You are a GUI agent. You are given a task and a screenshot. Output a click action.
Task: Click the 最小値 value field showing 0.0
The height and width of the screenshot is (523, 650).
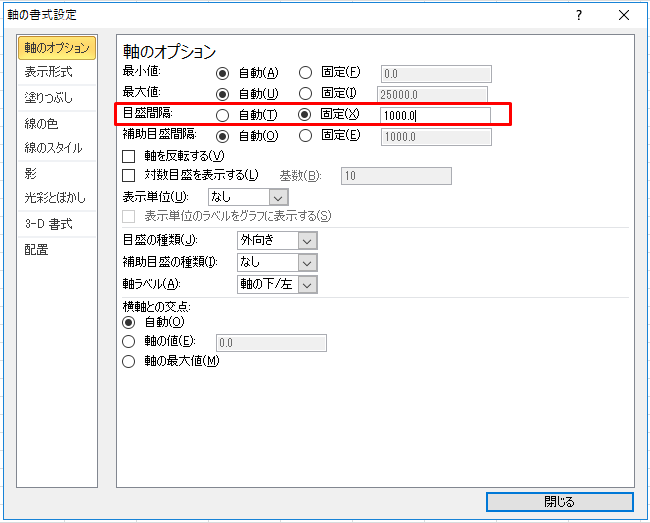tap(436, 74)
